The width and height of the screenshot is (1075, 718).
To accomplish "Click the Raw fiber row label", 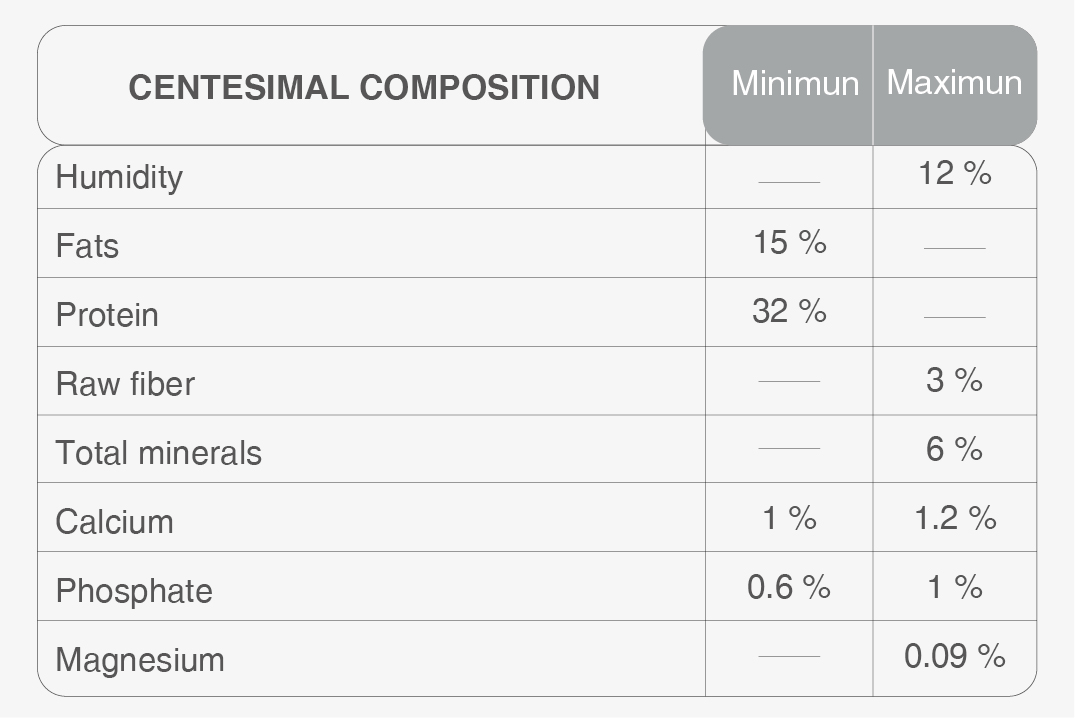I will 125,383.
